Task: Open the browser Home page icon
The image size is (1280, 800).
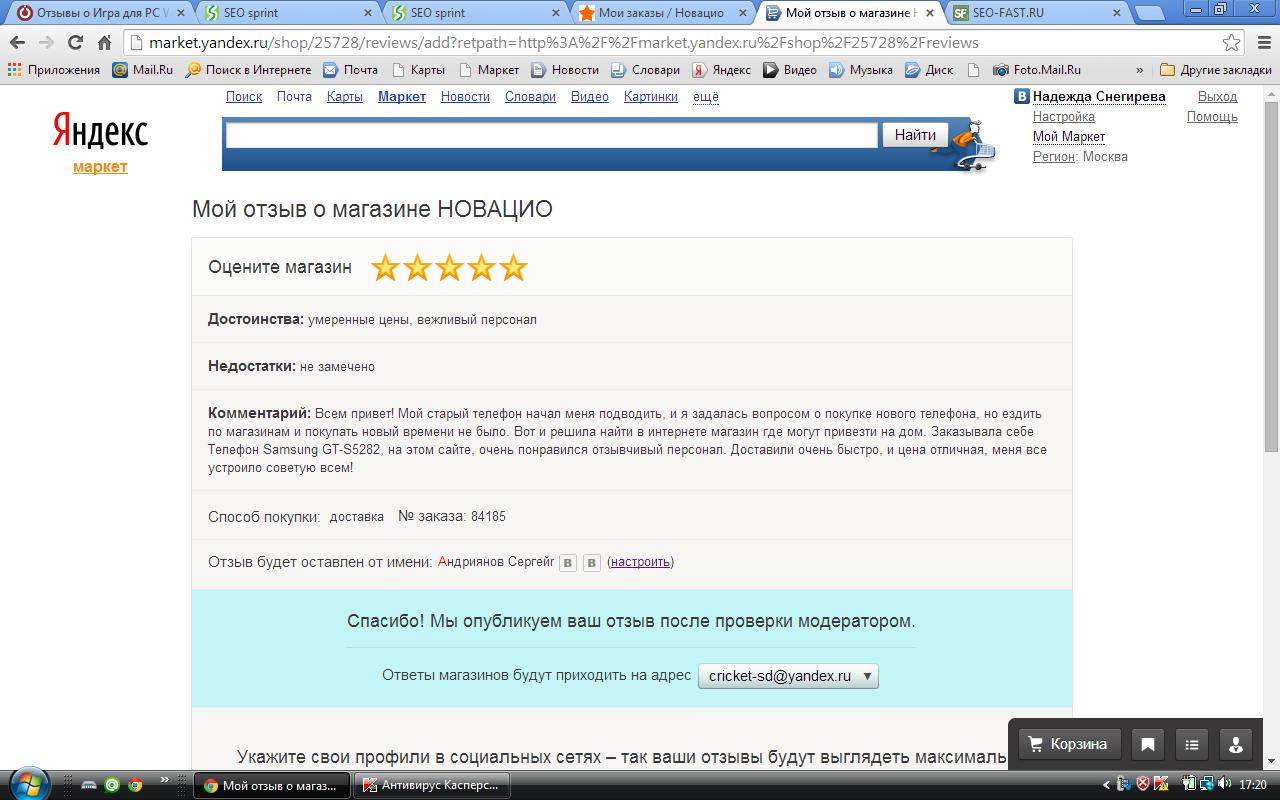Action: tap(104, 43)
